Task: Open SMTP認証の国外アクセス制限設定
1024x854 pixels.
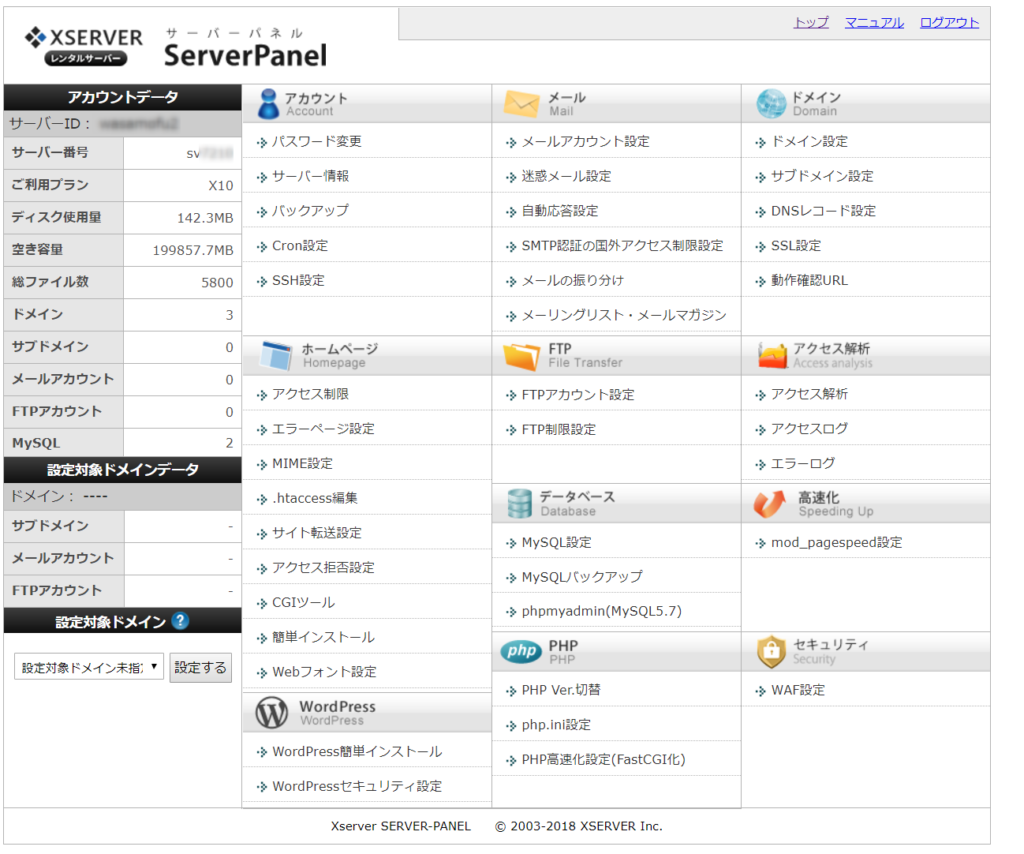Action: (622, 245)
